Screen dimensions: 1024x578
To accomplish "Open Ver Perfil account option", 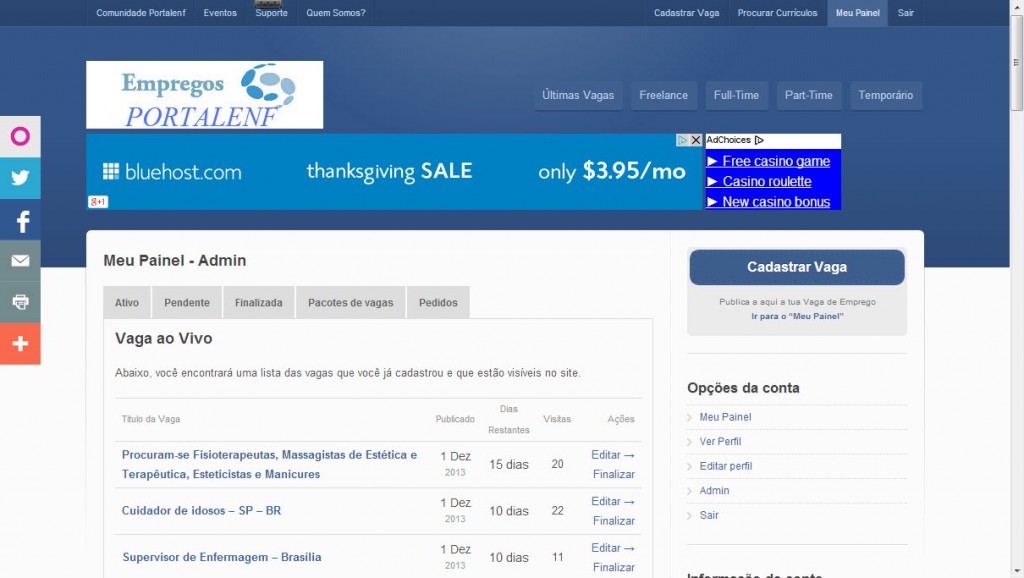I will tap(720, 442).
